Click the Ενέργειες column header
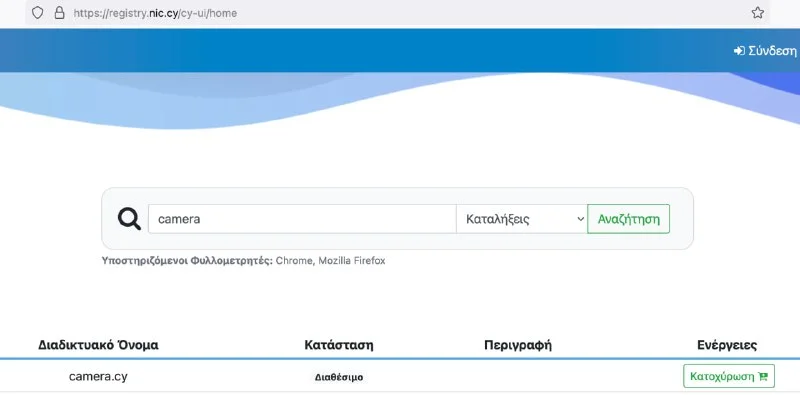The width and height of the screenshot is (800, 395). click(x=727, y=345)
